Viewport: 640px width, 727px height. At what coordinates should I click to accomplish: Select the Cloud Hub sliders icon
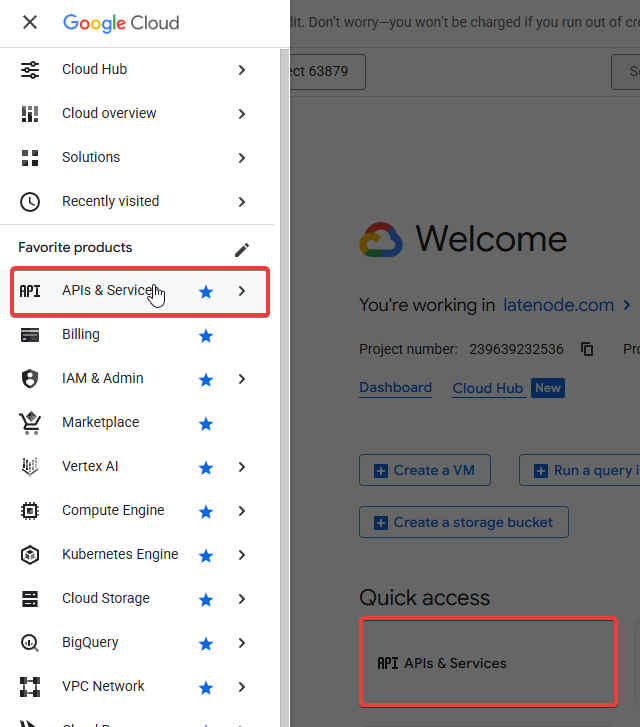coord(30,70)
